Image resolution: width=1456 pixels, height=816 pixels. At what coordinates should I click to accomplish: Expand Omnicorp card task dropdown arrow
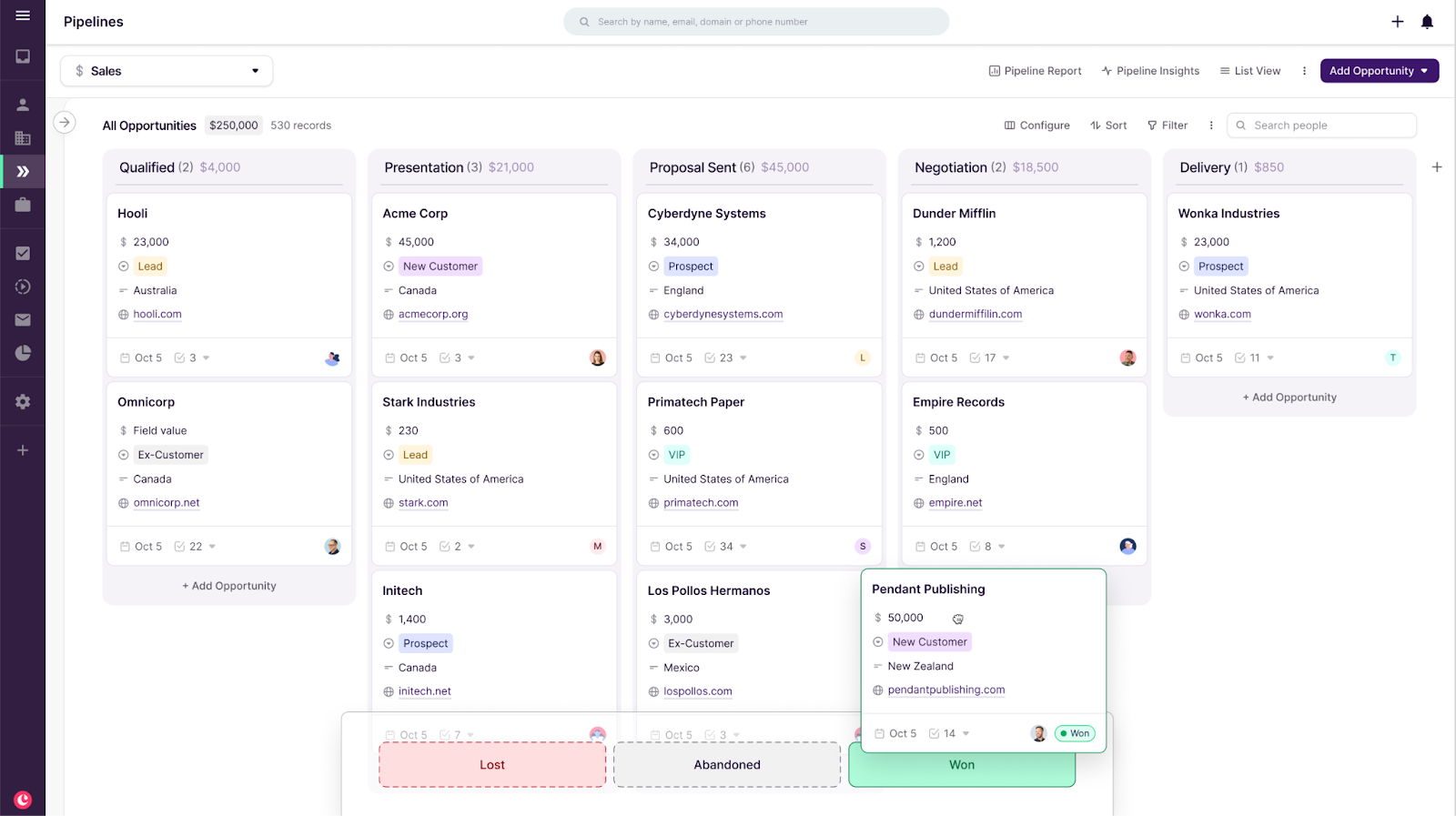tap(212, 547)
